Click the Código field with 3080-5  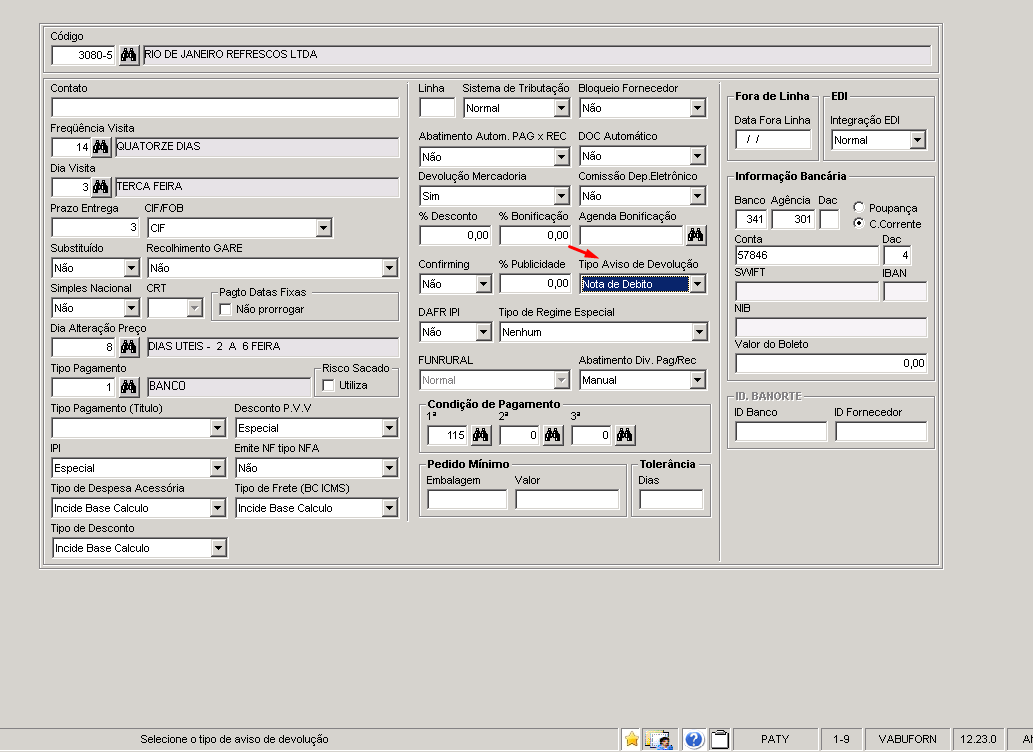click(83, 55)
